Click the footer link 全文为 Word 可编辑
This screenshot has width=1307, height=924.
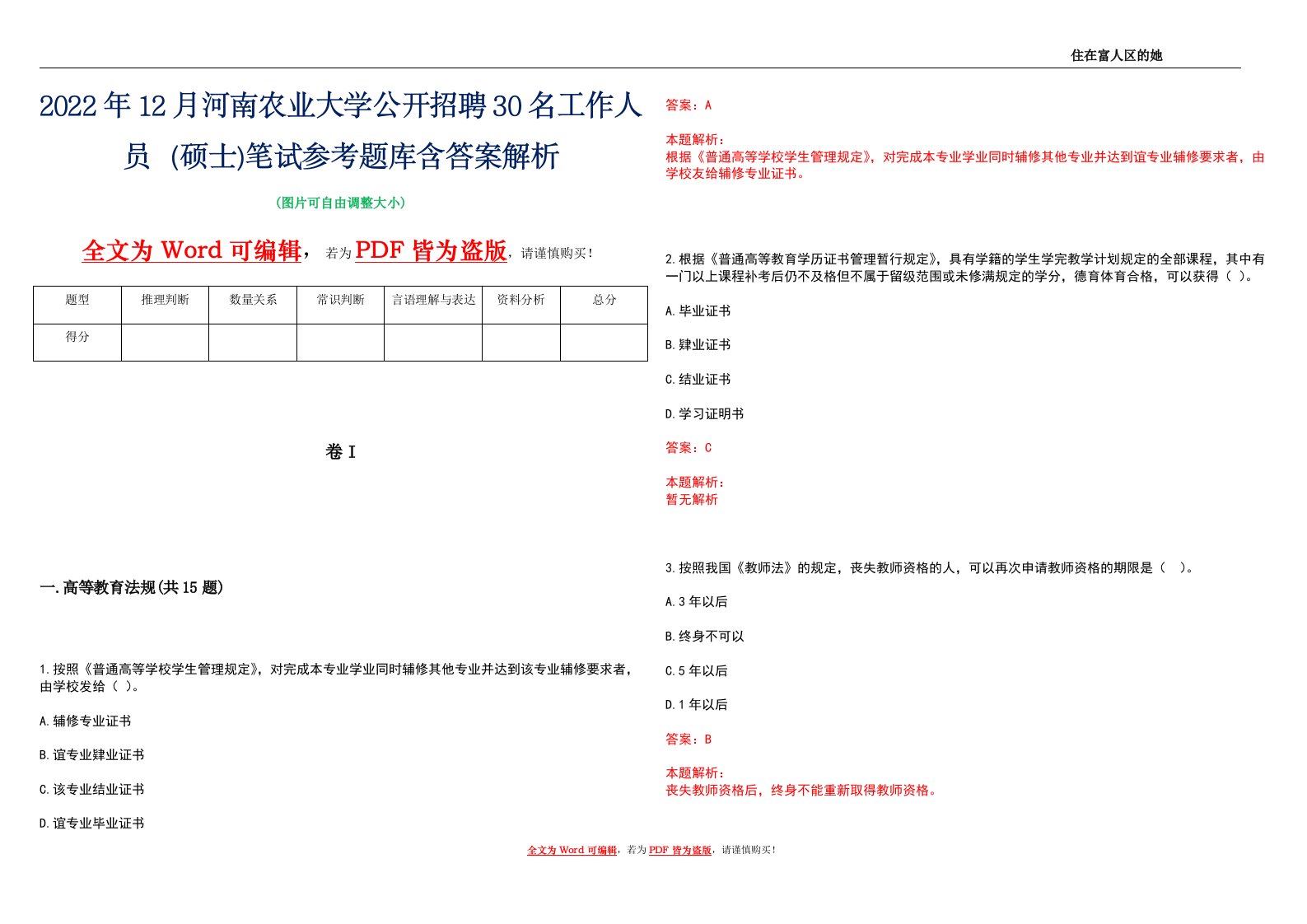tap(572, 850)
